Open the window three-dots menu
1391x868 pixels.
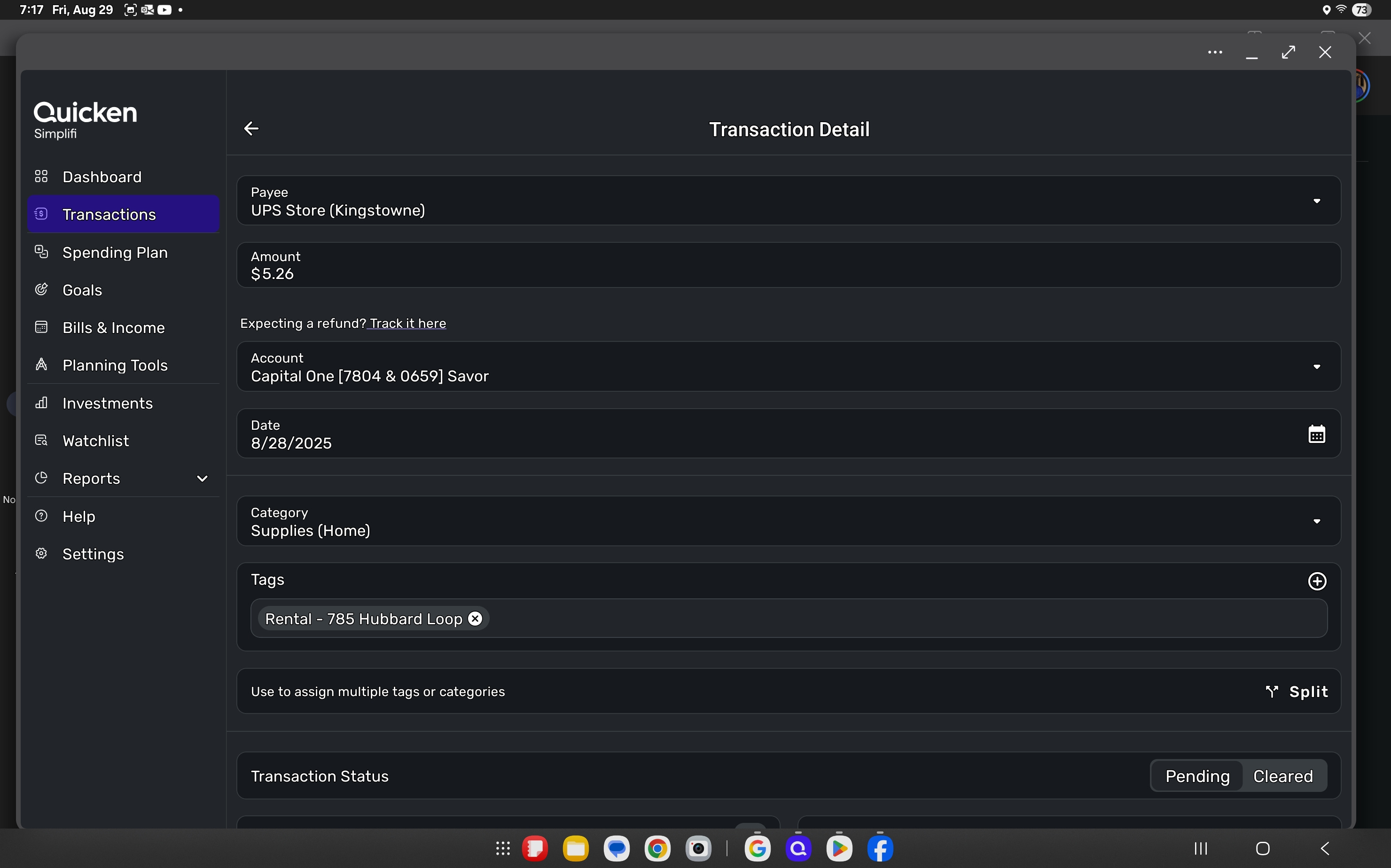pos(1215,52)
